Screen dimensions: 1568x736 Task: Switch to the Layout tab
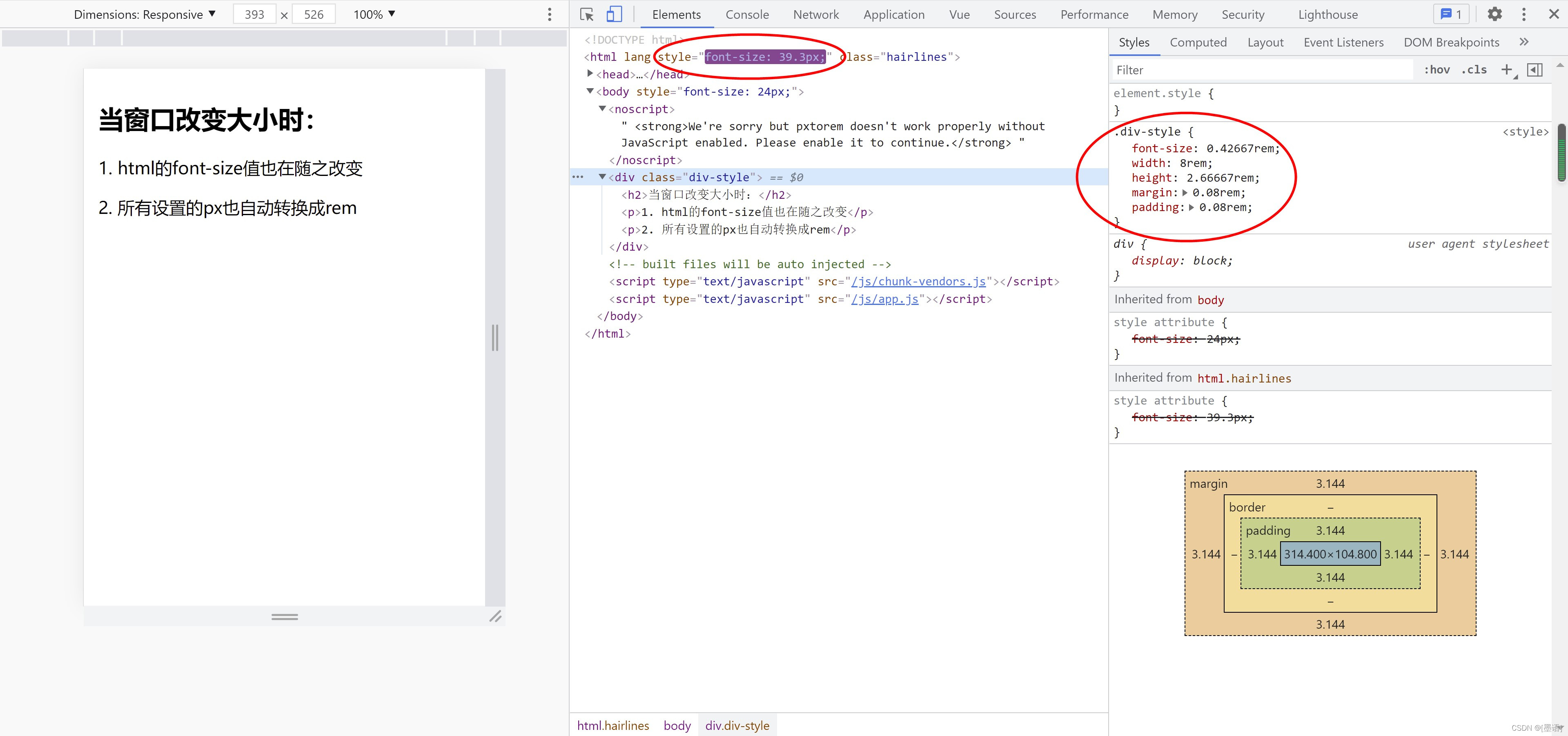point(1265,42)
